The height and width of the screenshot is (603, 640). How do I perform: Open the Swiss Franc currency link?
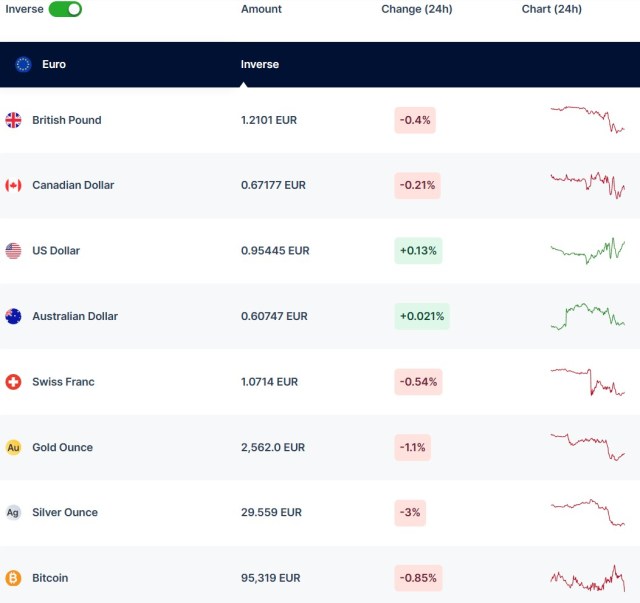(63, 382)
